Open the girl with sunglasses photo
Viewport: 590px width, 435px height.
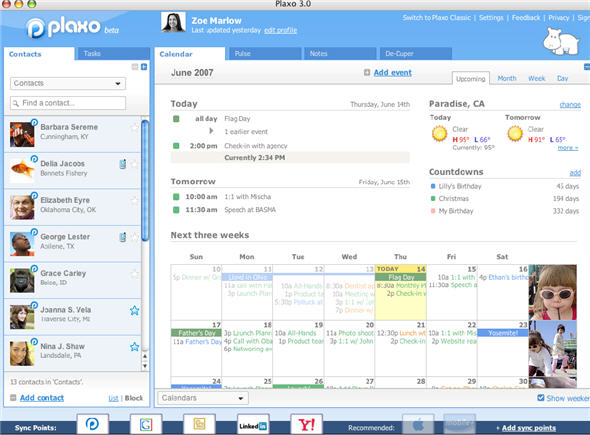pos(553,292)
